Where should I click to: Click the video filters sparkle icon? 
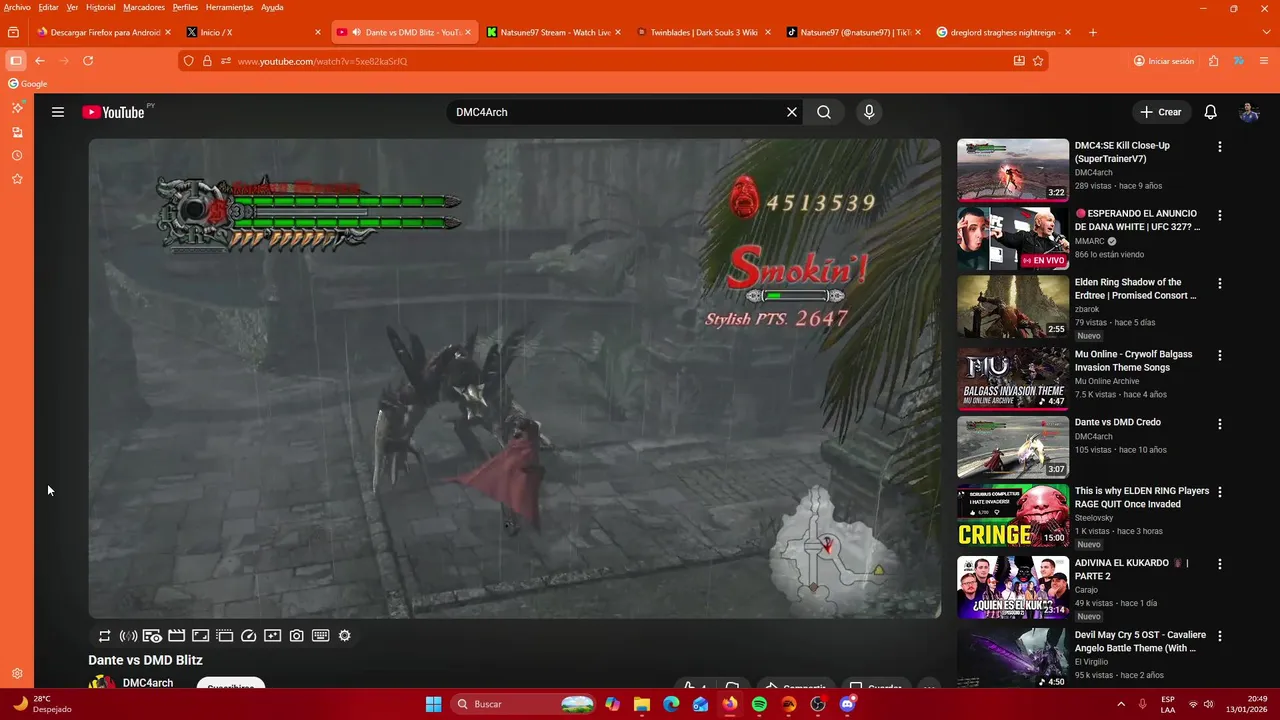tap(273, 636)
